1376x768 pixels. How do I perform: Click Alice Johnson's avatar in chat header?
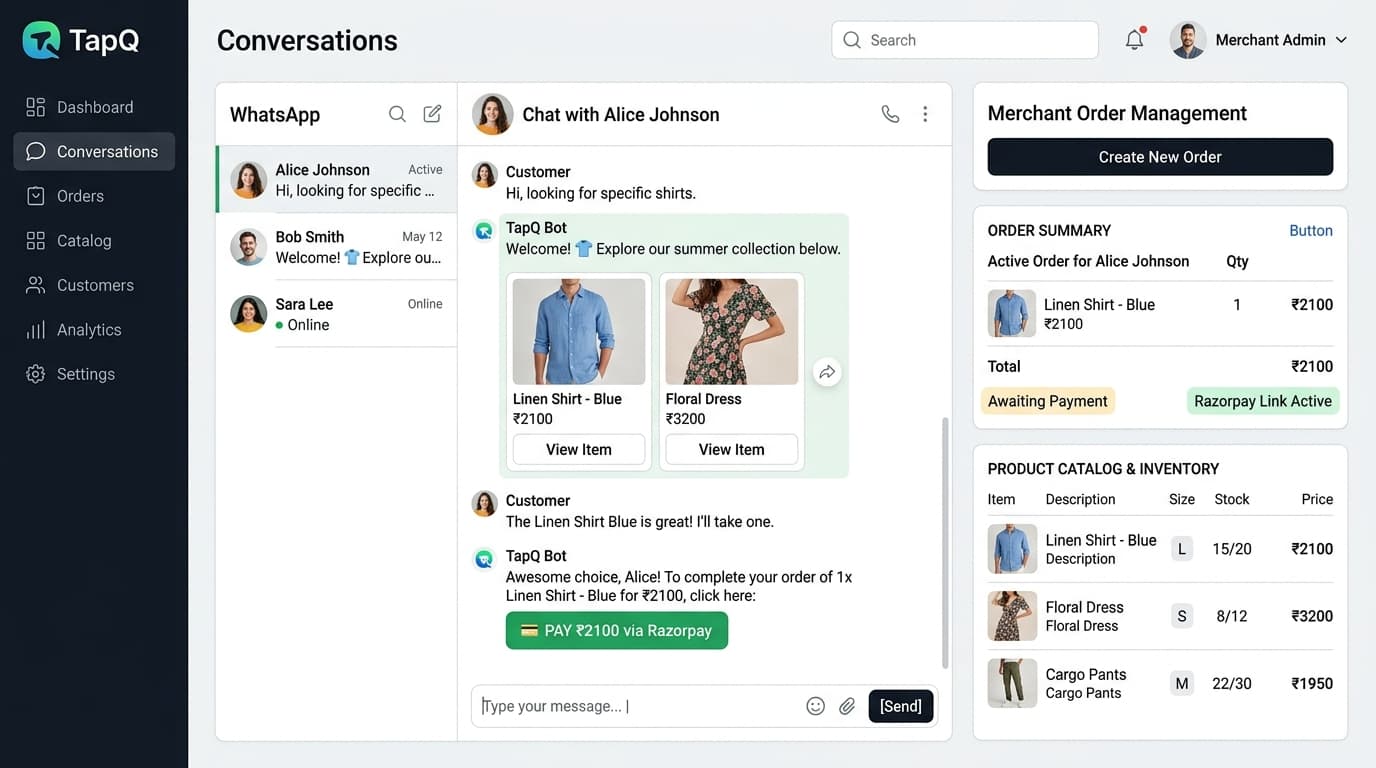[x=493, y=114]
